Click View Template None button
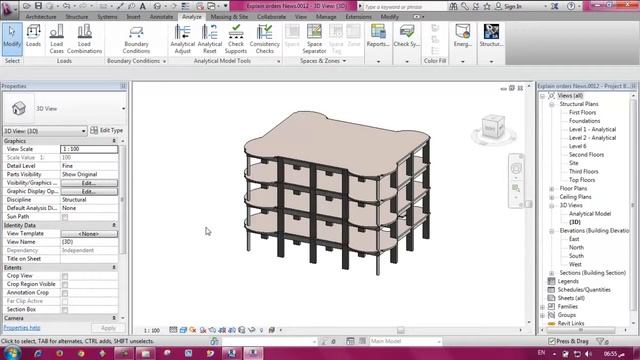Image resolution: width=640 pixels, height=360 pixels. pyautogui.click(x=89, y=233)
